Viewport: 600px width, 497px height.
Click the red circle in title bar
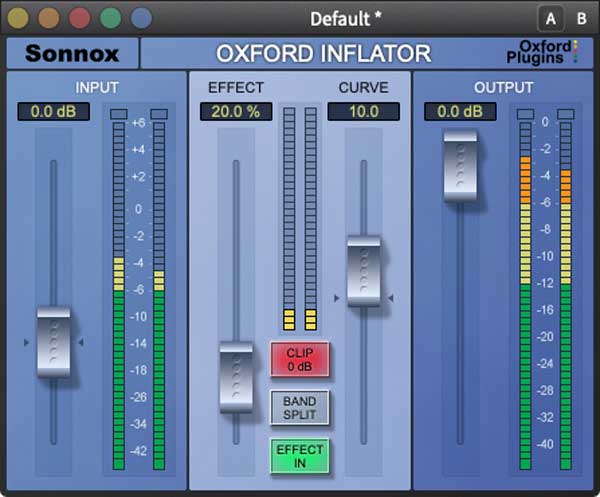[80, 18]
